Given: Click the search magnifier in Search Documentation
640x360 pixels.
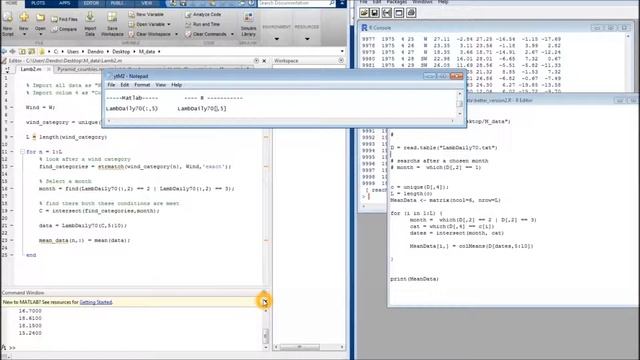Looking at the screenshot, I should [x=332, y=3].
